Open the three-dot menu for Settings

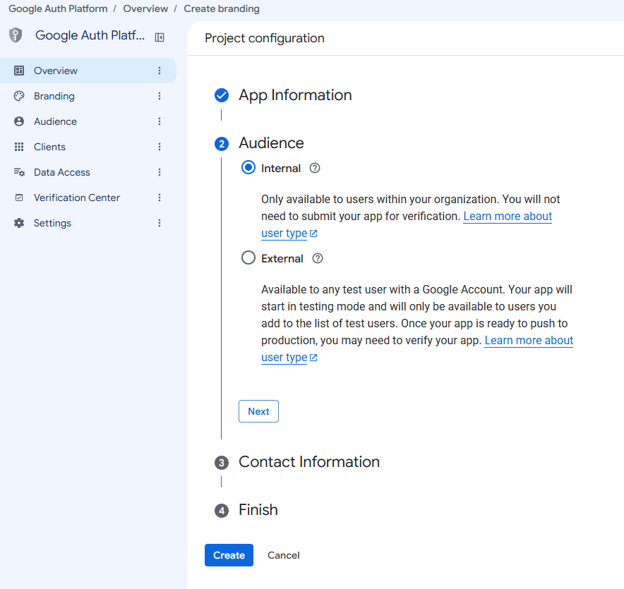pos(160,223)
